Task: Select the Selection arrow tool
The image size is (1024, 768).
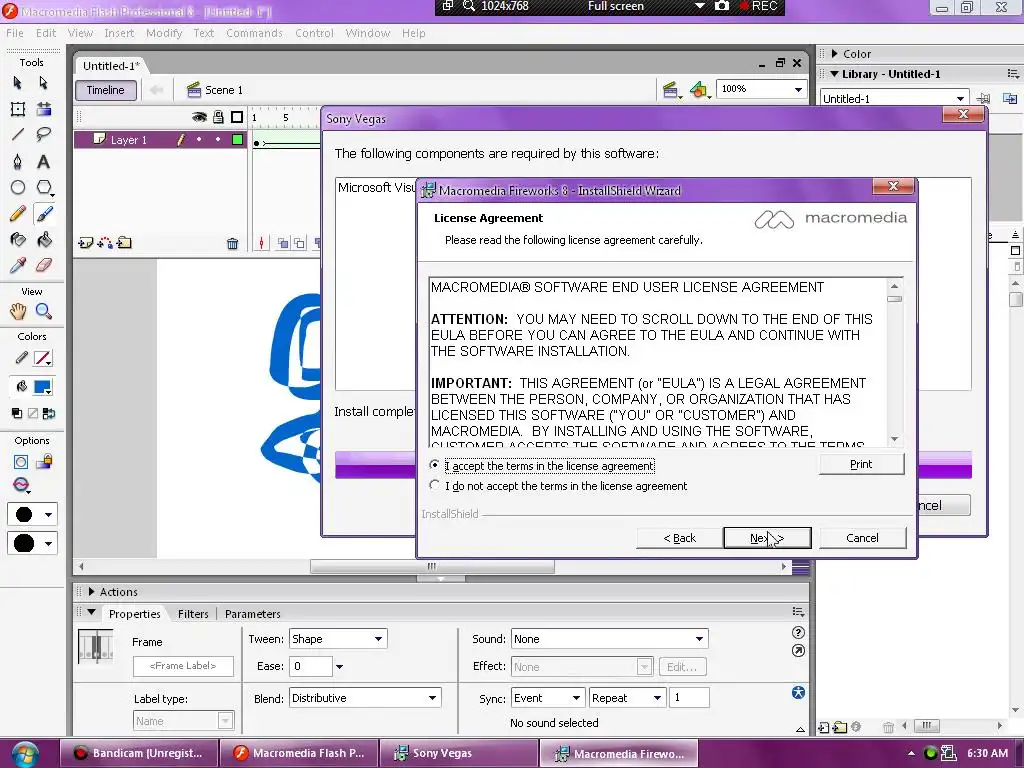Action: click(x=18, y=83)
